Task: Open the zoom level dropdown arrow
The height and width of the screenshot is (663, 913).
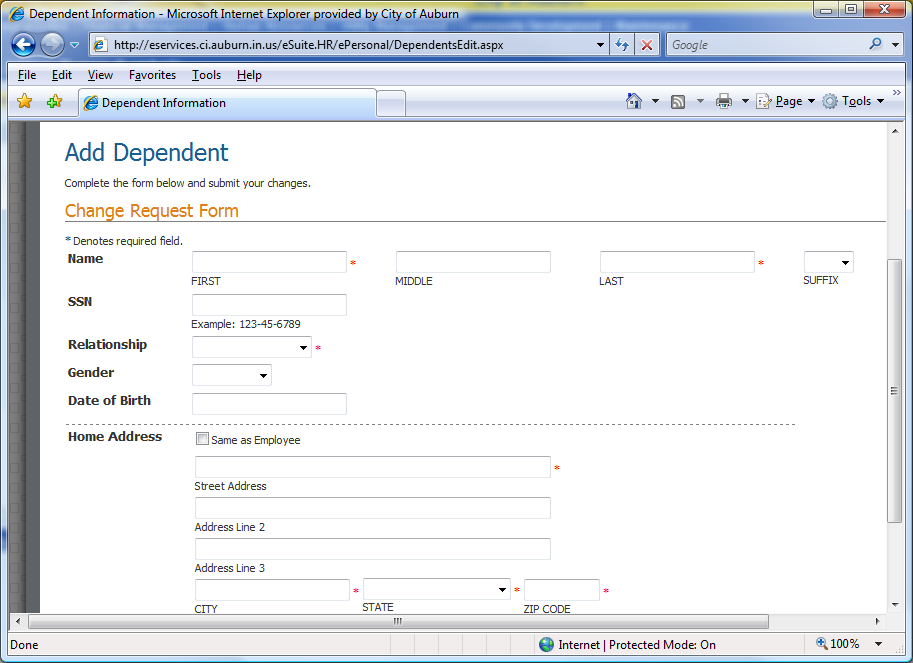Action: coord(878,644)
